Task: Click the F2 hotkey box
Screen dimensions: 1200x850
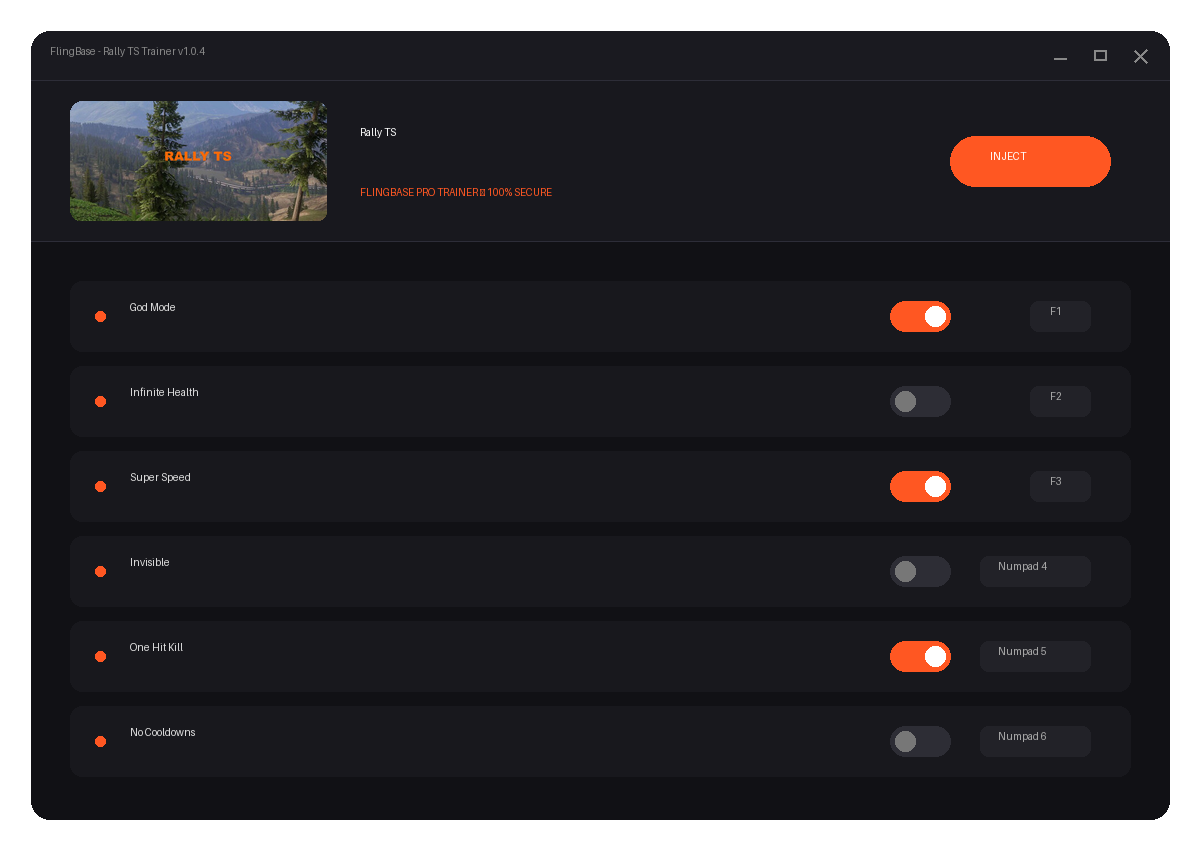Action: [1060, 401]
